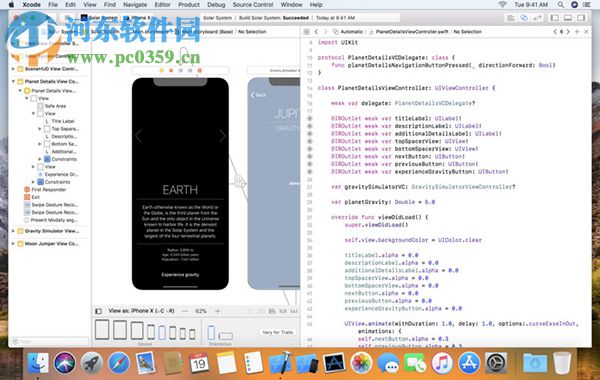Open the Editor menu

point(162,5)
